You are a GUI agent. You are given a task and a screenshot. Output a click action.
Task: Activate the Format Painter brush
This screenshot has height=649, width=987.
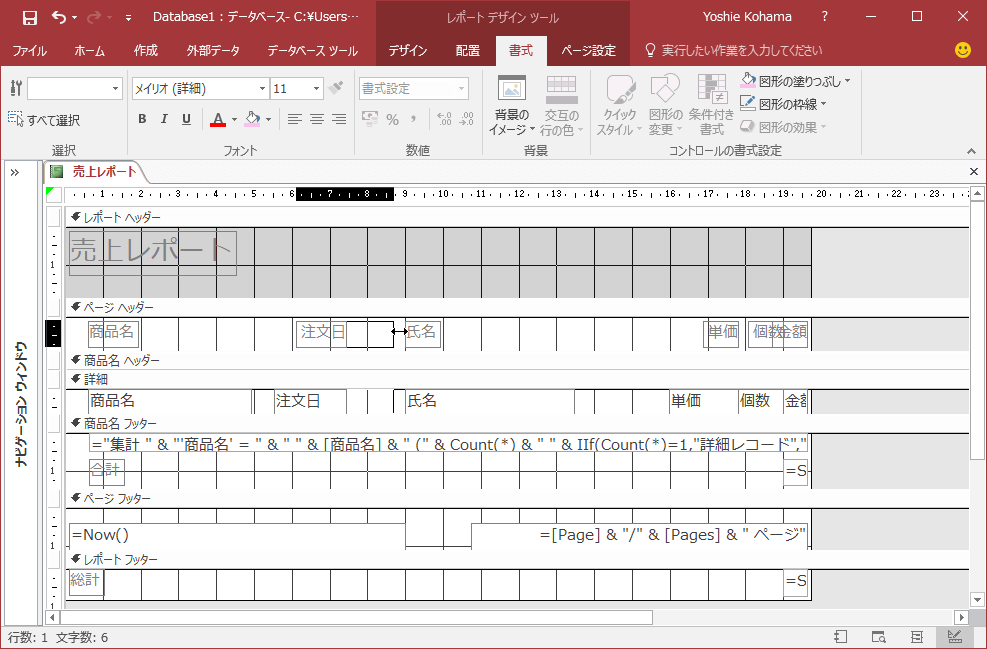337,88
